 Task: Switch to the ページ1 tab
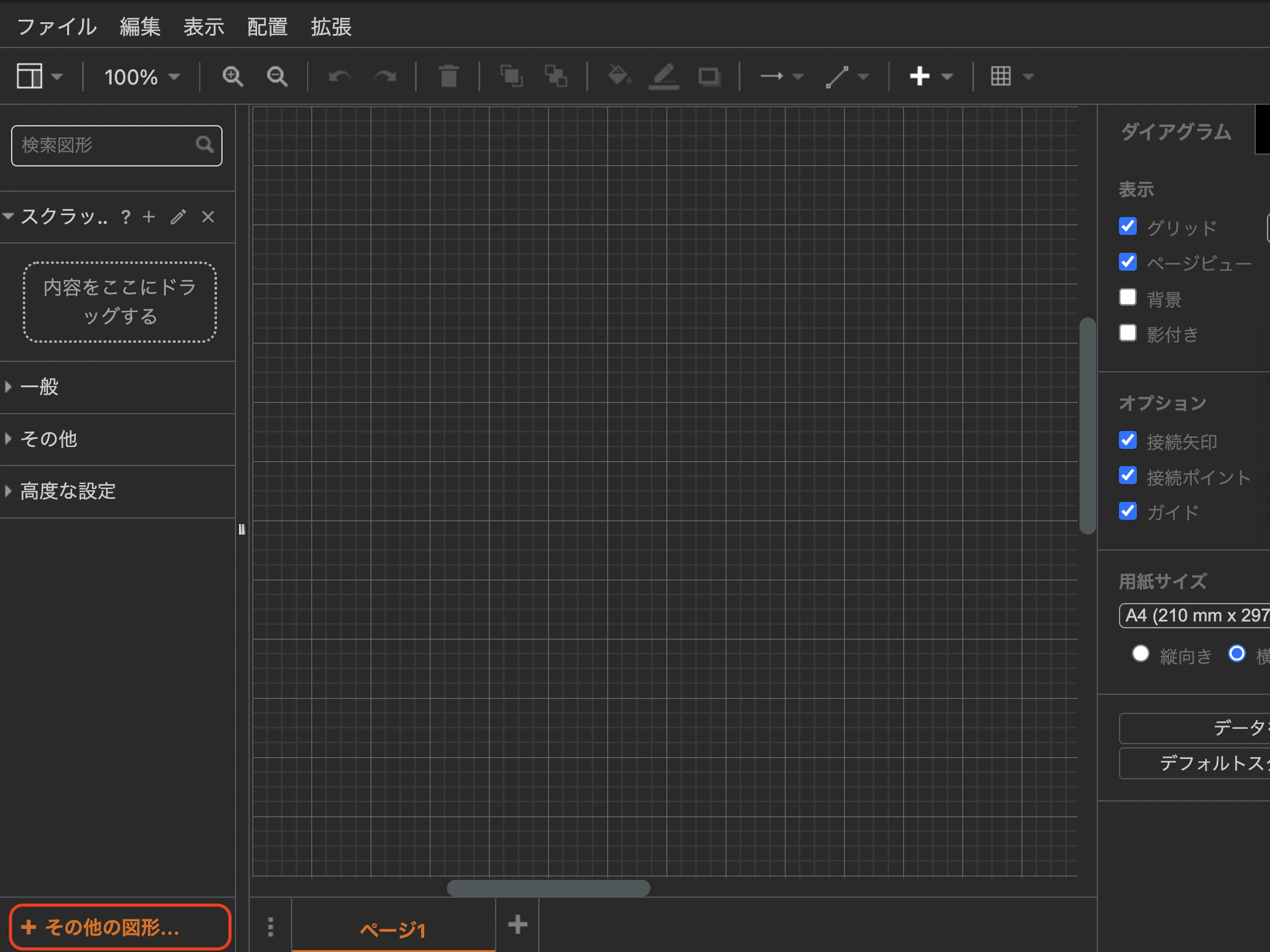(393, 930)
